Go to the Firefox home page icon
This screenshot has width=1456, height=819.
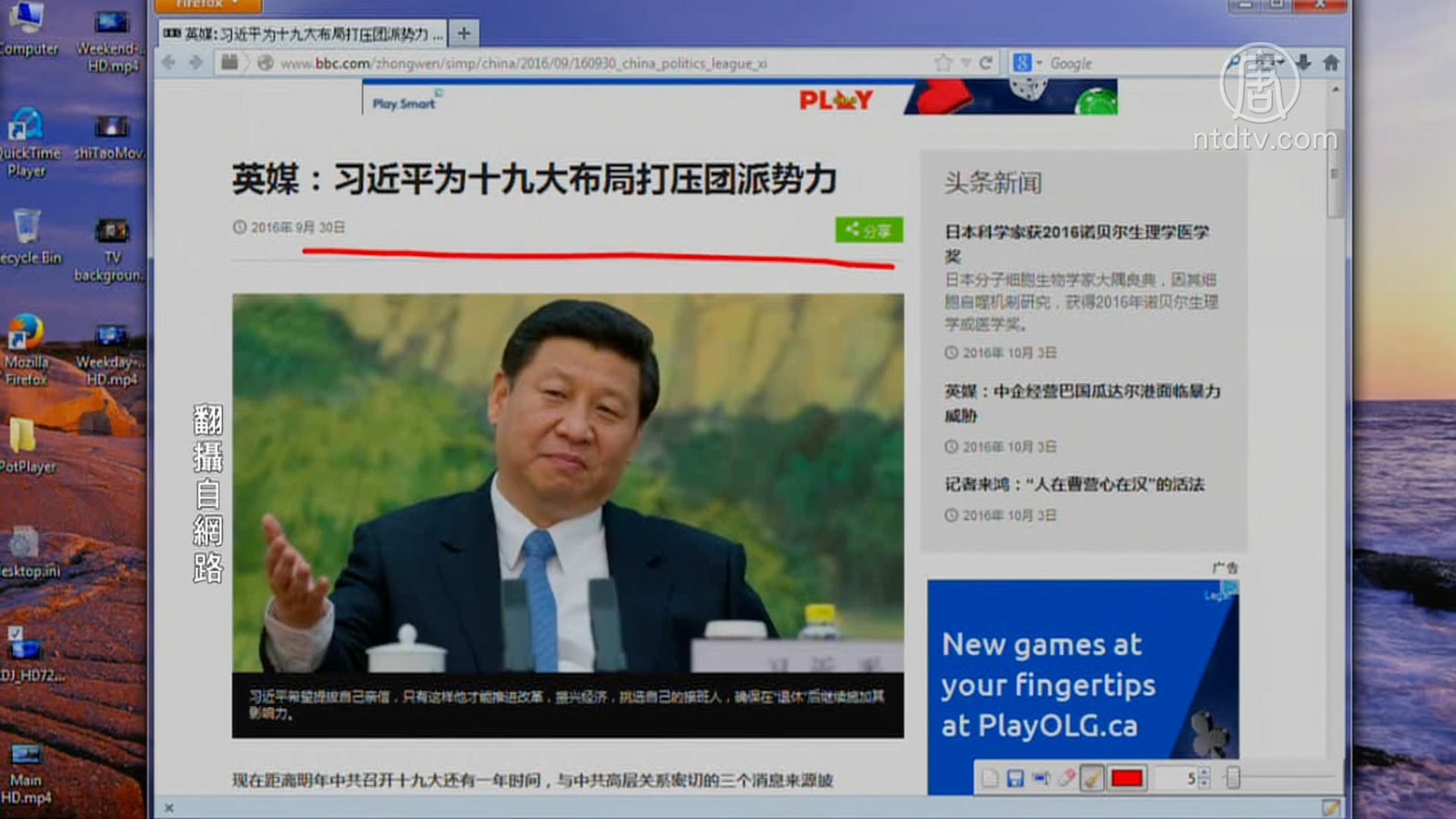(1330, 63)
